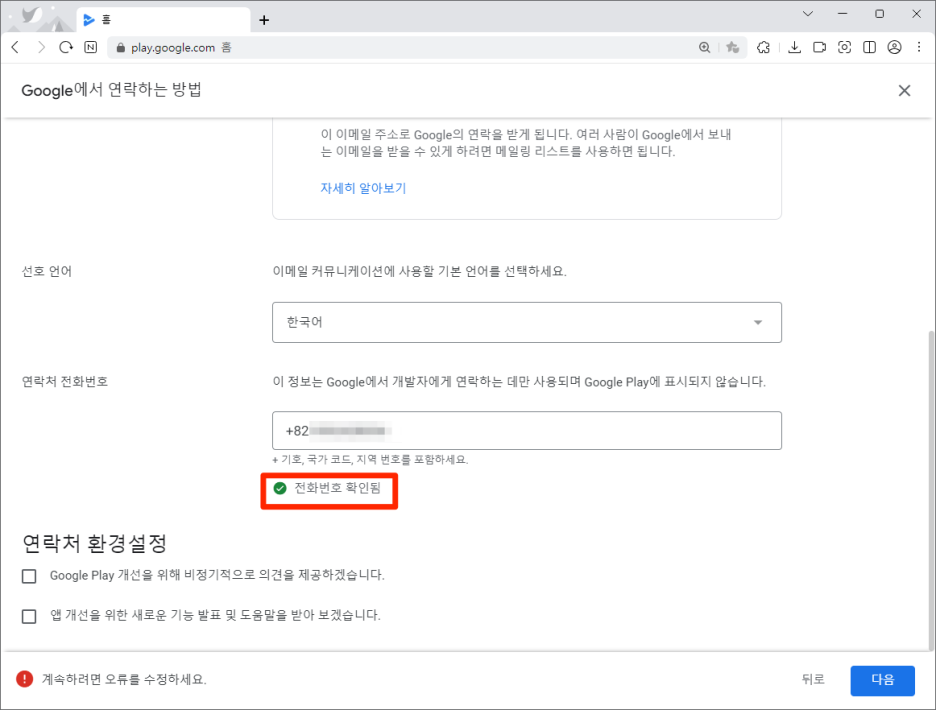Click the 연락처 전화번호 label
Screen dimensions: 936x710
(x=64, y=382)
